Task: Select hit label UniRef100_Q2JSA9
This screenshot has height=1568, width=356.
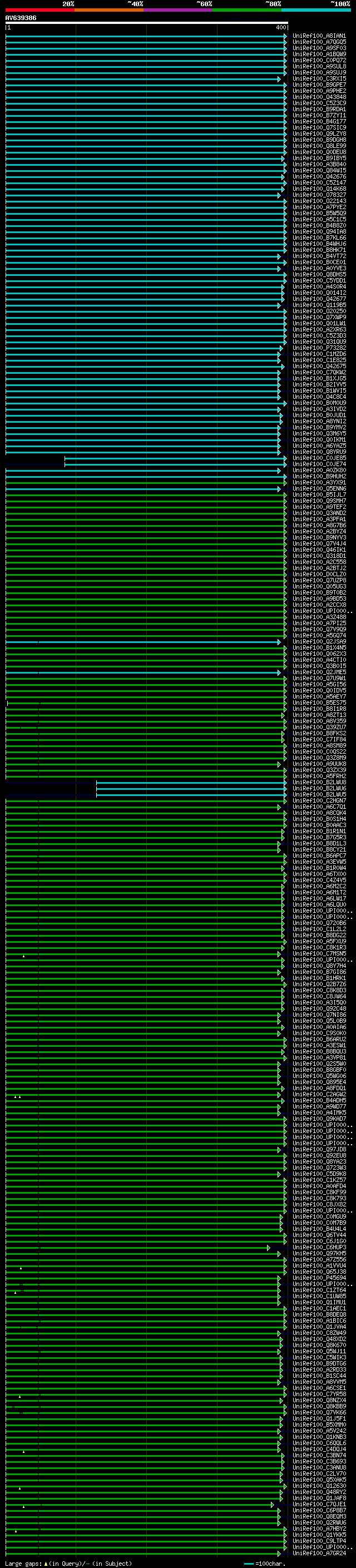Action: click(319, 641)
